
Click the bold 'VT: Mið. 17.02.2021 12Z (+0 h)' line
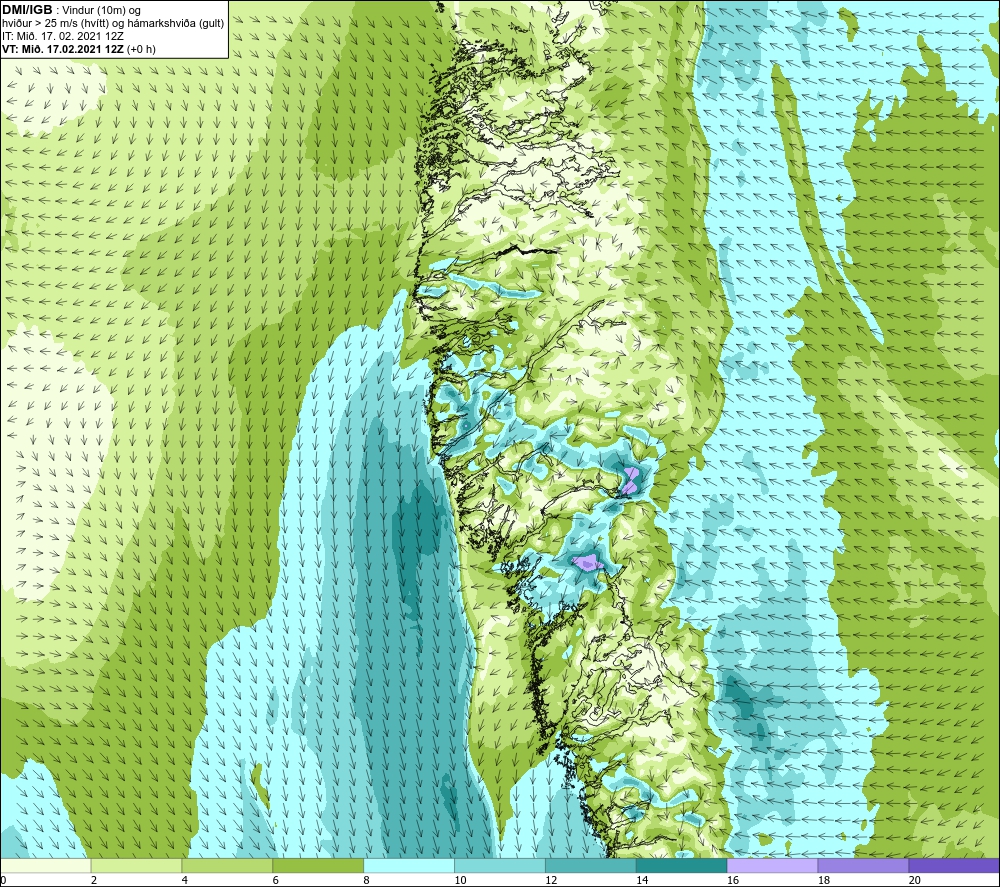pos(79,49)
